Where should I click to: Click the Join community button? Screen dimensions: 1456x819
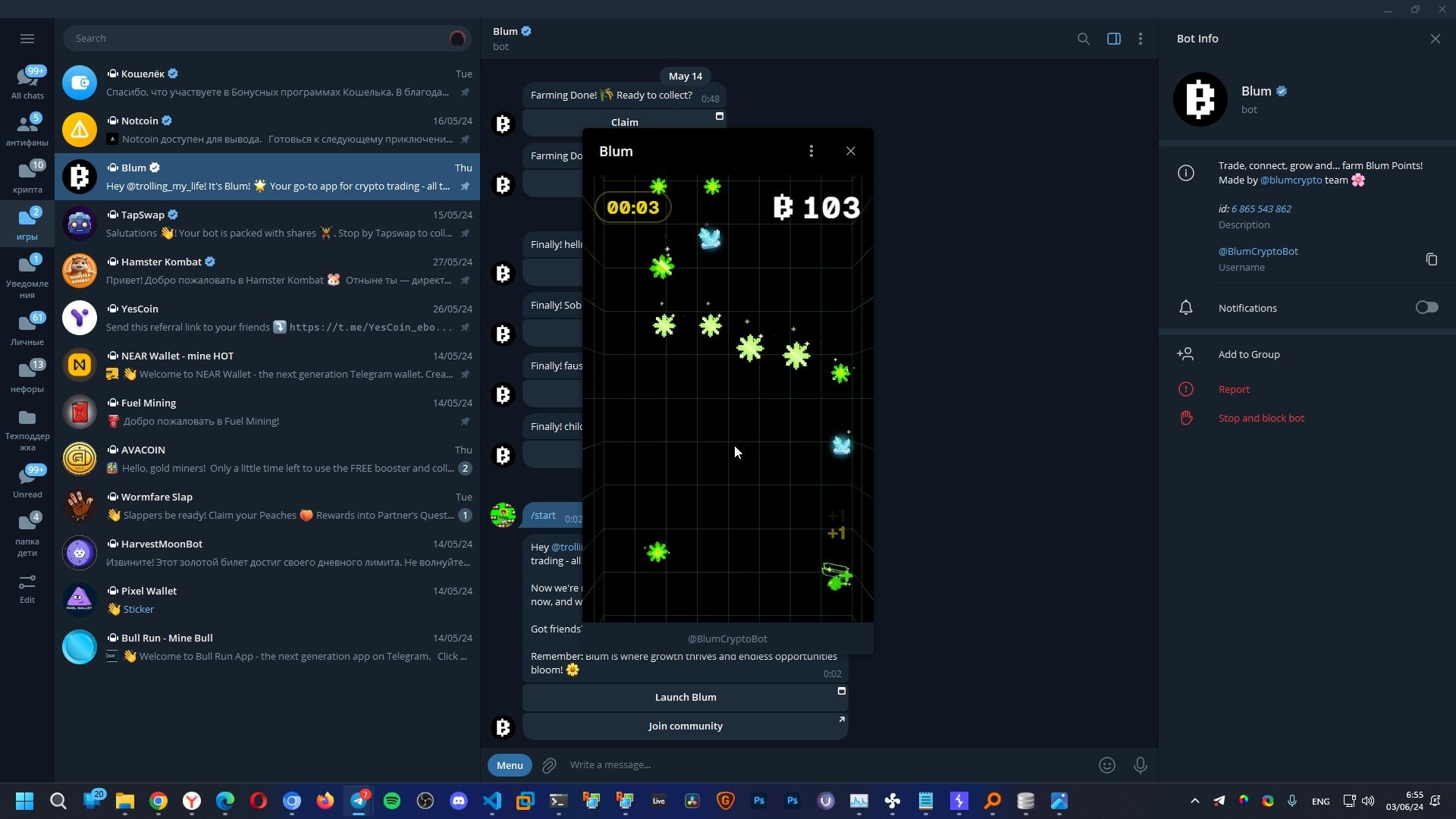tap(686, 726)
